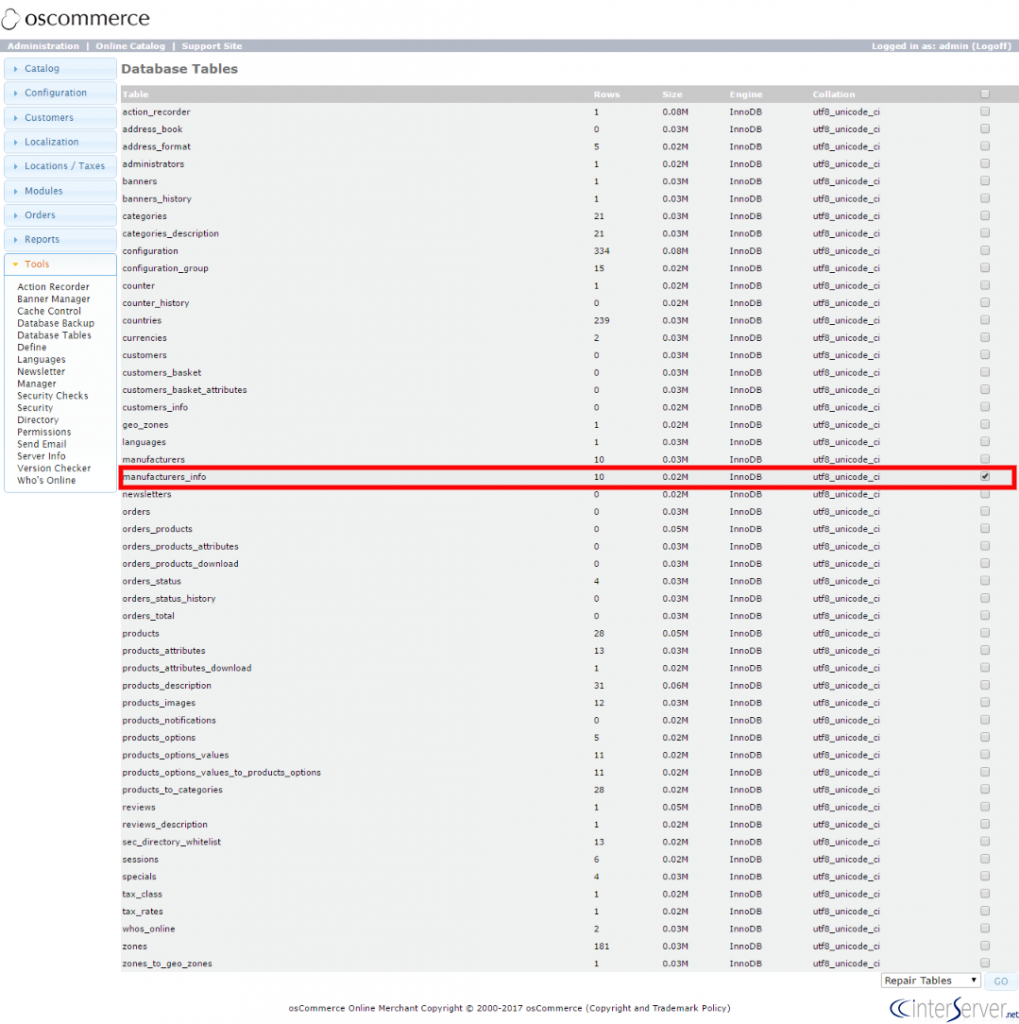Open the Online Catalog header link
Screen dimensions: 1019x1024
pyautogui.click(x=130, y=46)
